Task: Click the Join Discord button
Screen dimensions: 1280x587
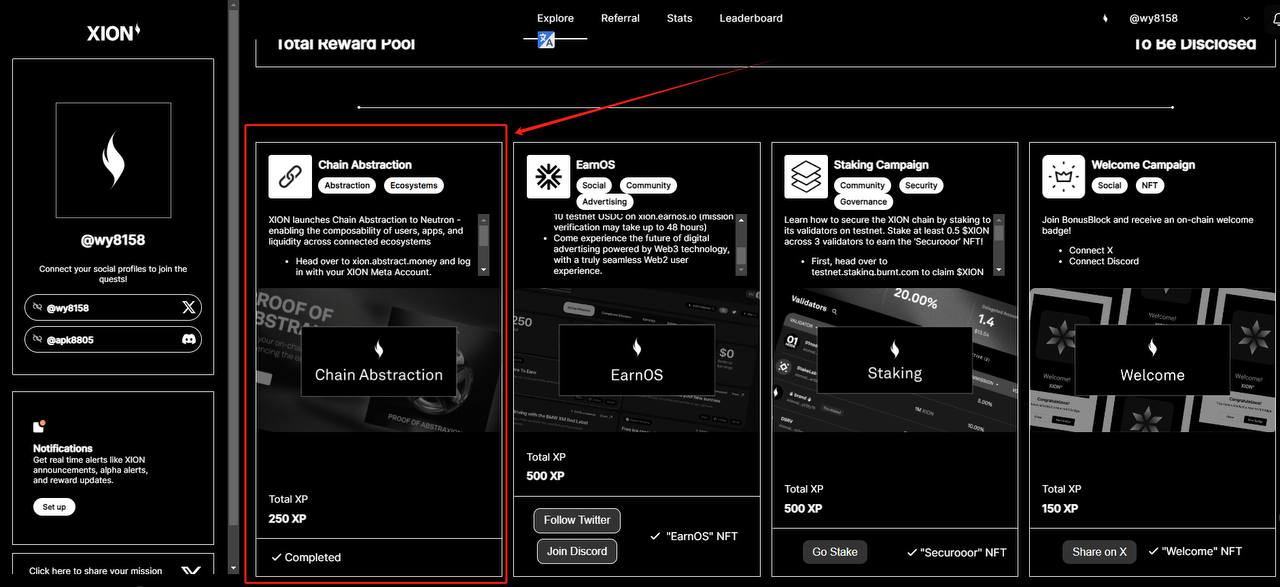Action: (x=578, y=550)
